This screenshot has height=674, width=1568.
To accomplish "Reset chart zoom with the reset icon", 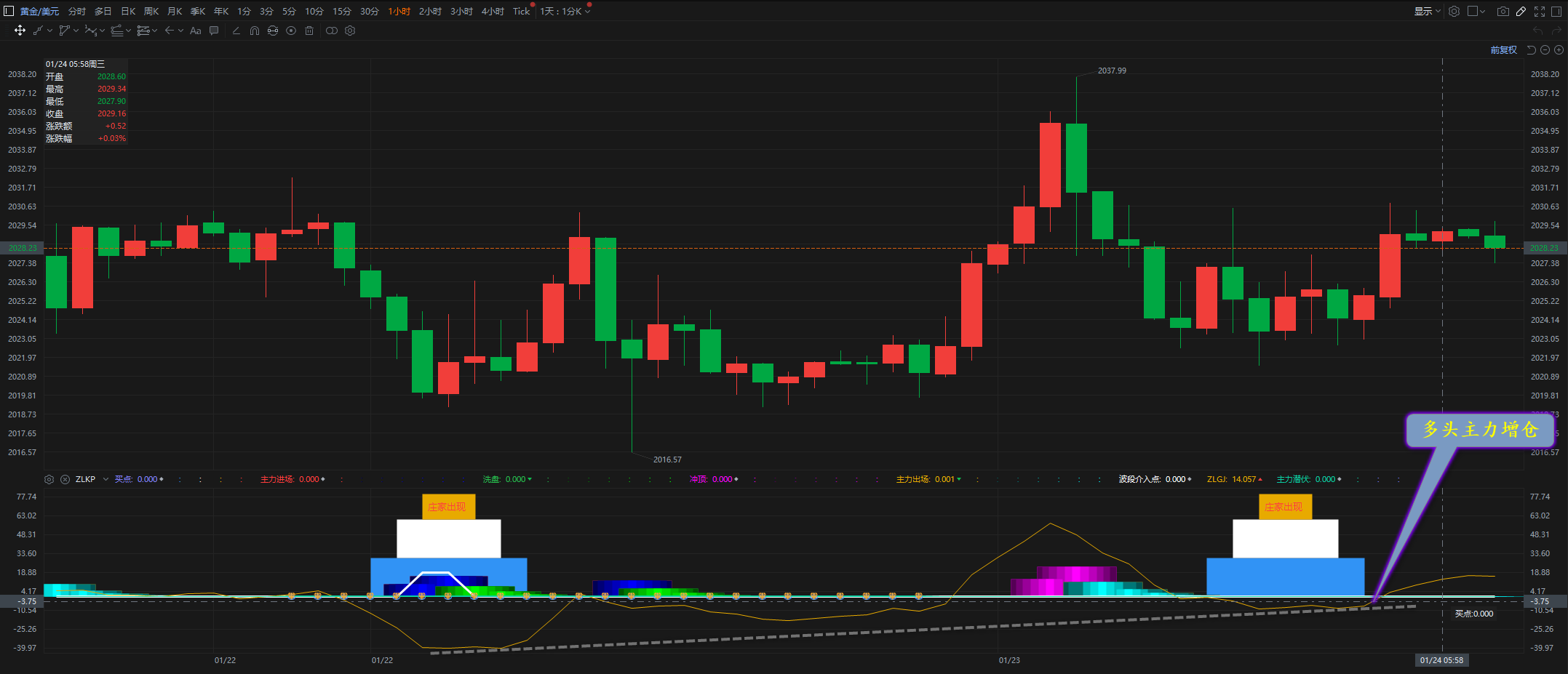I will [x=1531, y=50].
